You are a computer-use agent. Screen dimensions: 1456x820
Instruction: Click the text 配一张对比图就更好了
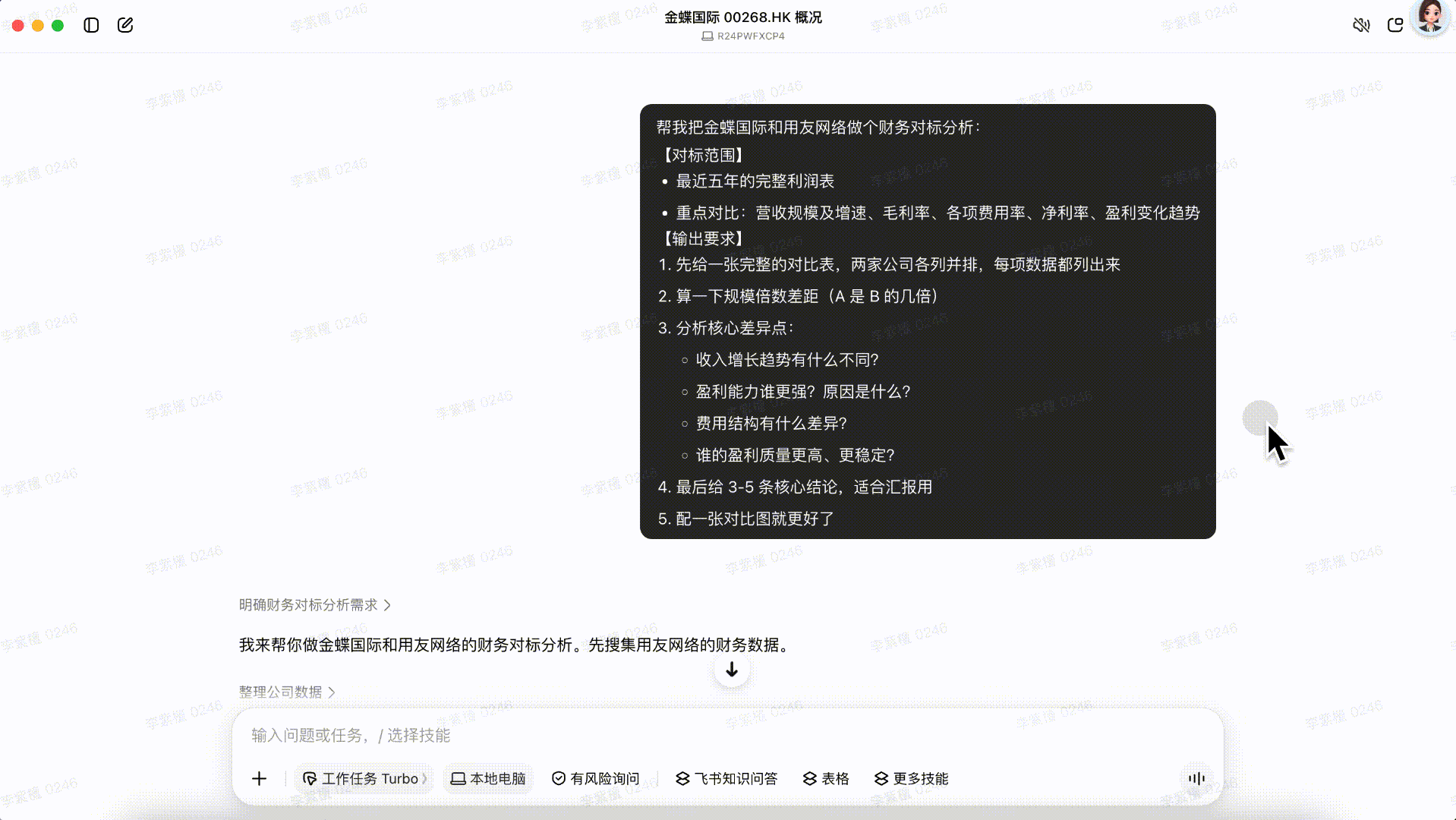point(755,519)
